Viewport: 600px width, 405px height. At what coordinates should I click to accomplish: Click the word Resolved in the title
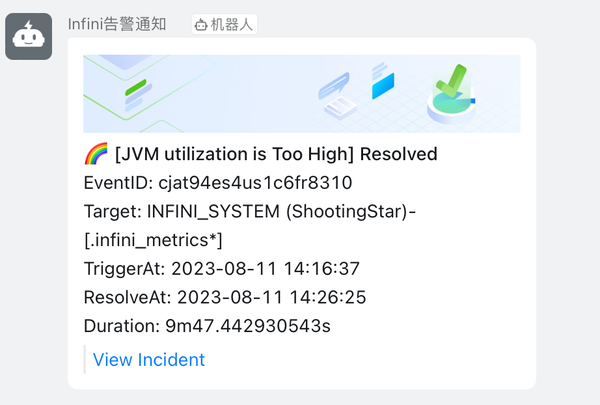[x=398, y=155]
